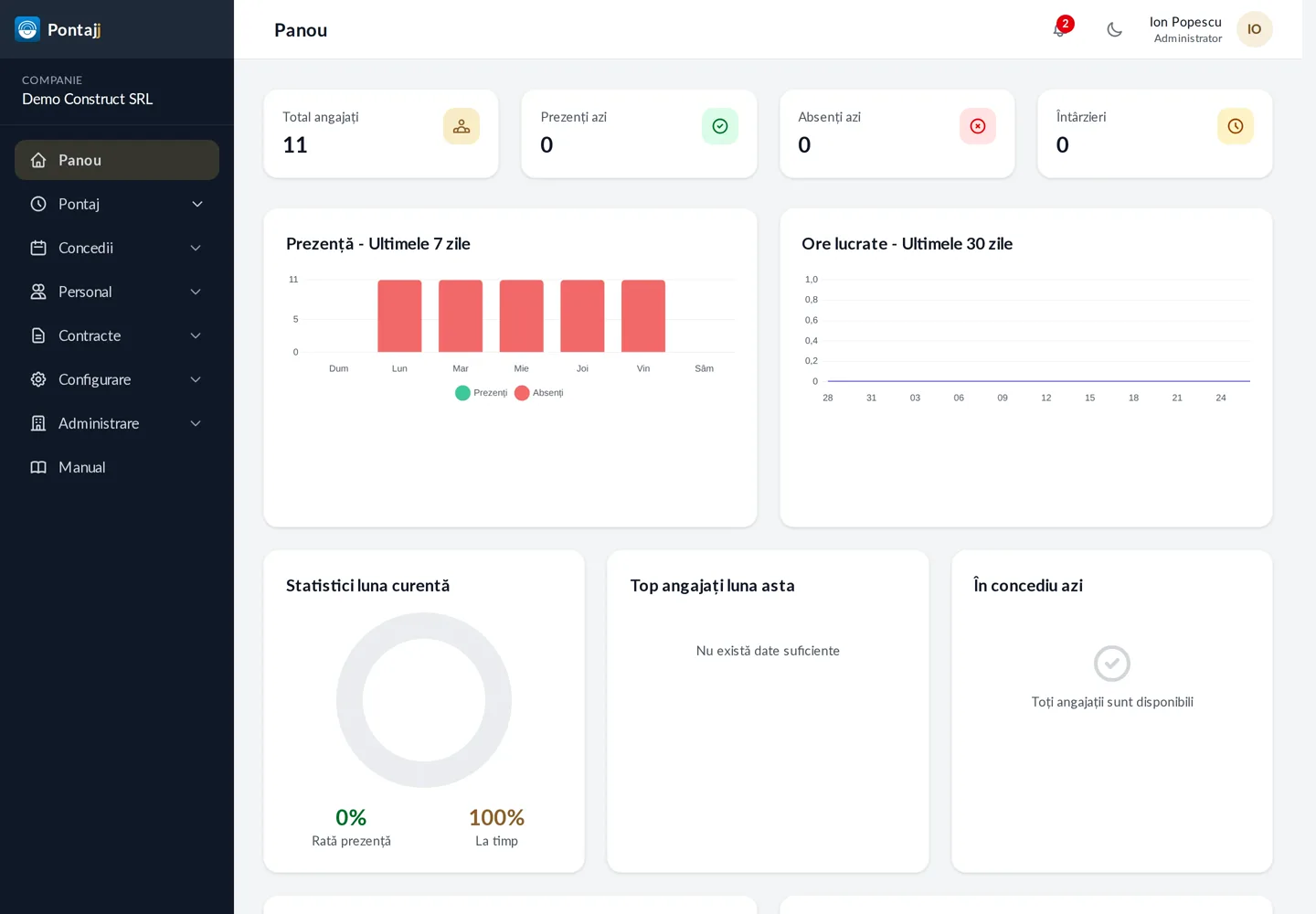Click the Ion Popescu user name
1316x914 pixels.
coord(1185,22)
